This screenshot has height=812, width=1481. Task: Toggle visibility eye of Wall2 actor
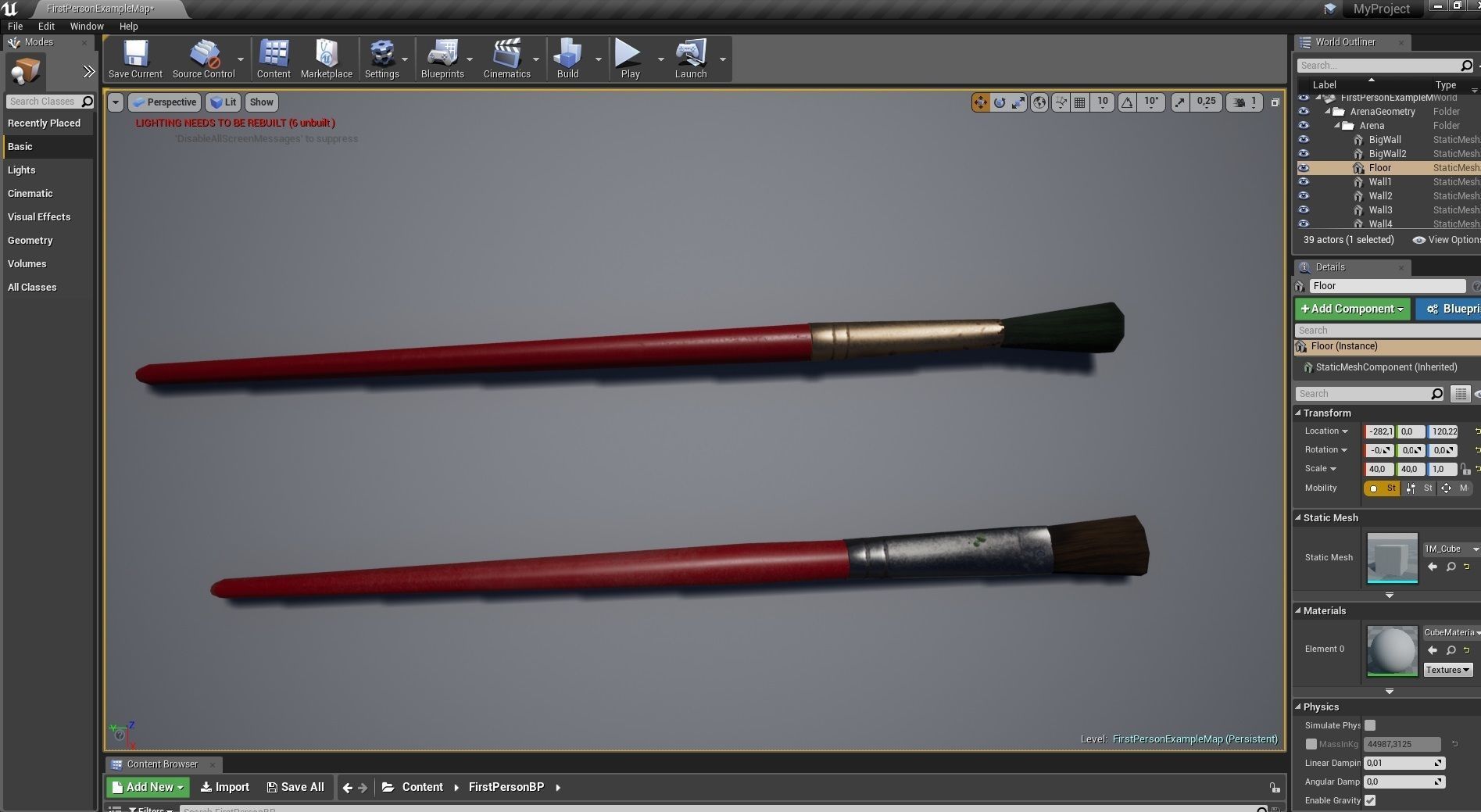[1304, 196]
